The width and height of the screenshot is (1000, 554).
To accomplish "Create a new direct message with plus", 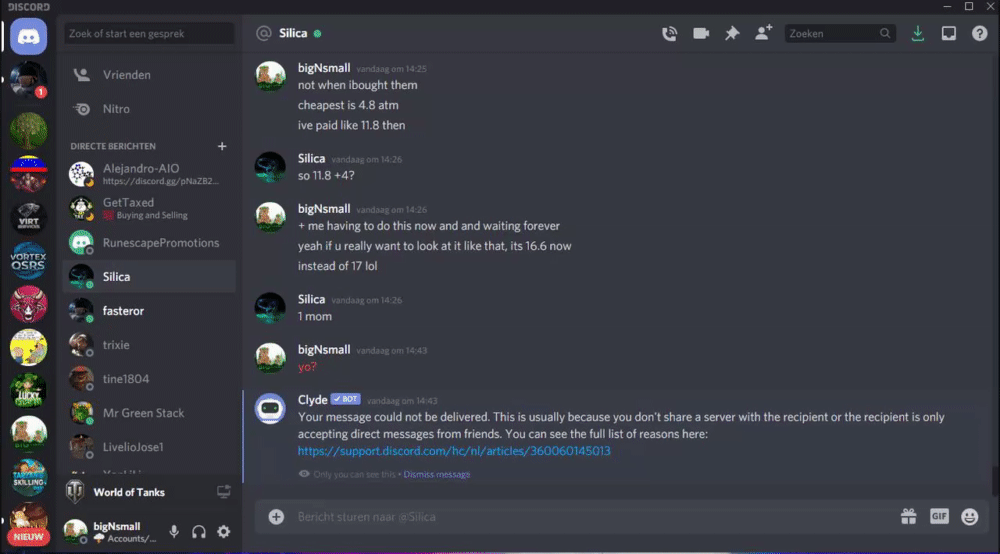I will [x=222, y=146].
